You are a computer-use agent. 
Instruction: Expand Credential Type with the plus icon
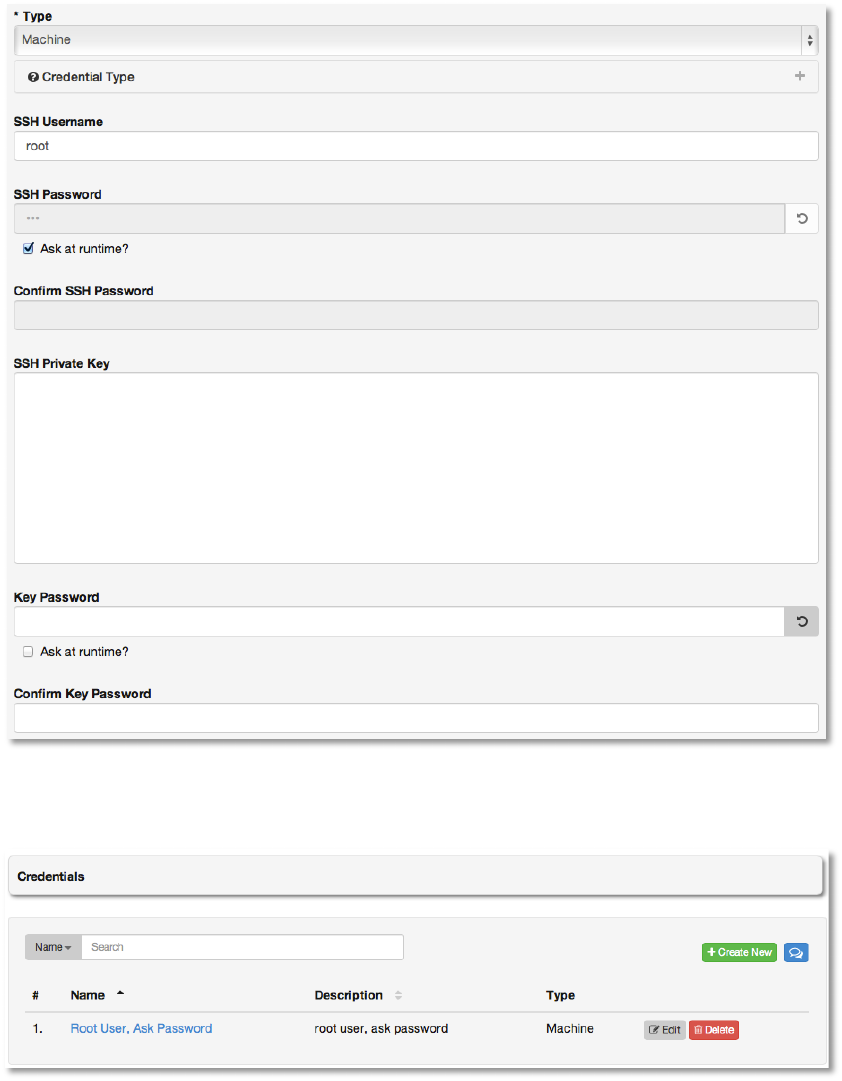[x=799, y=76]
